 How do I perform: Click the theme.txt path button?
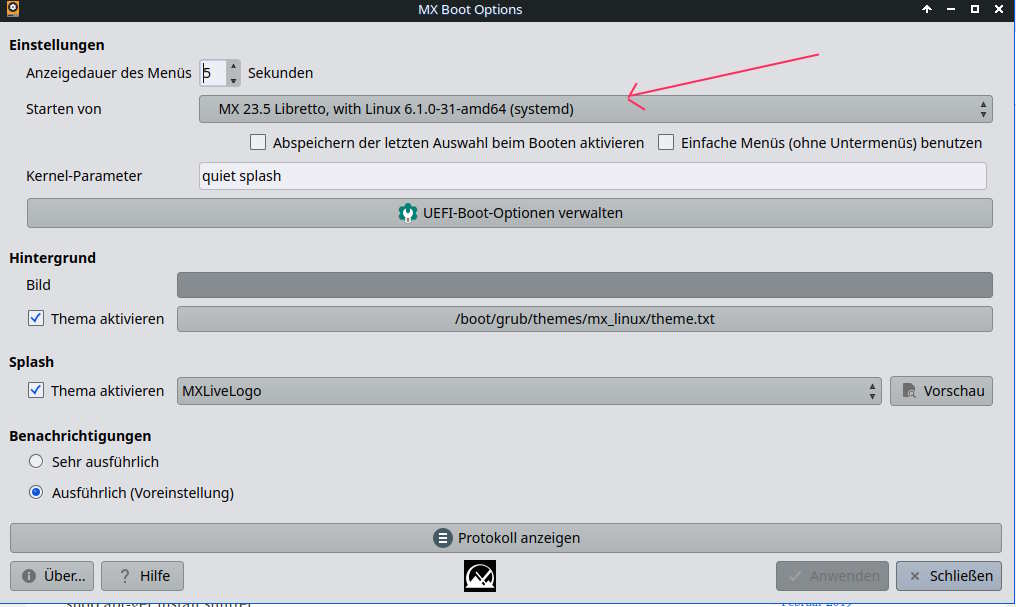point(584,319)
